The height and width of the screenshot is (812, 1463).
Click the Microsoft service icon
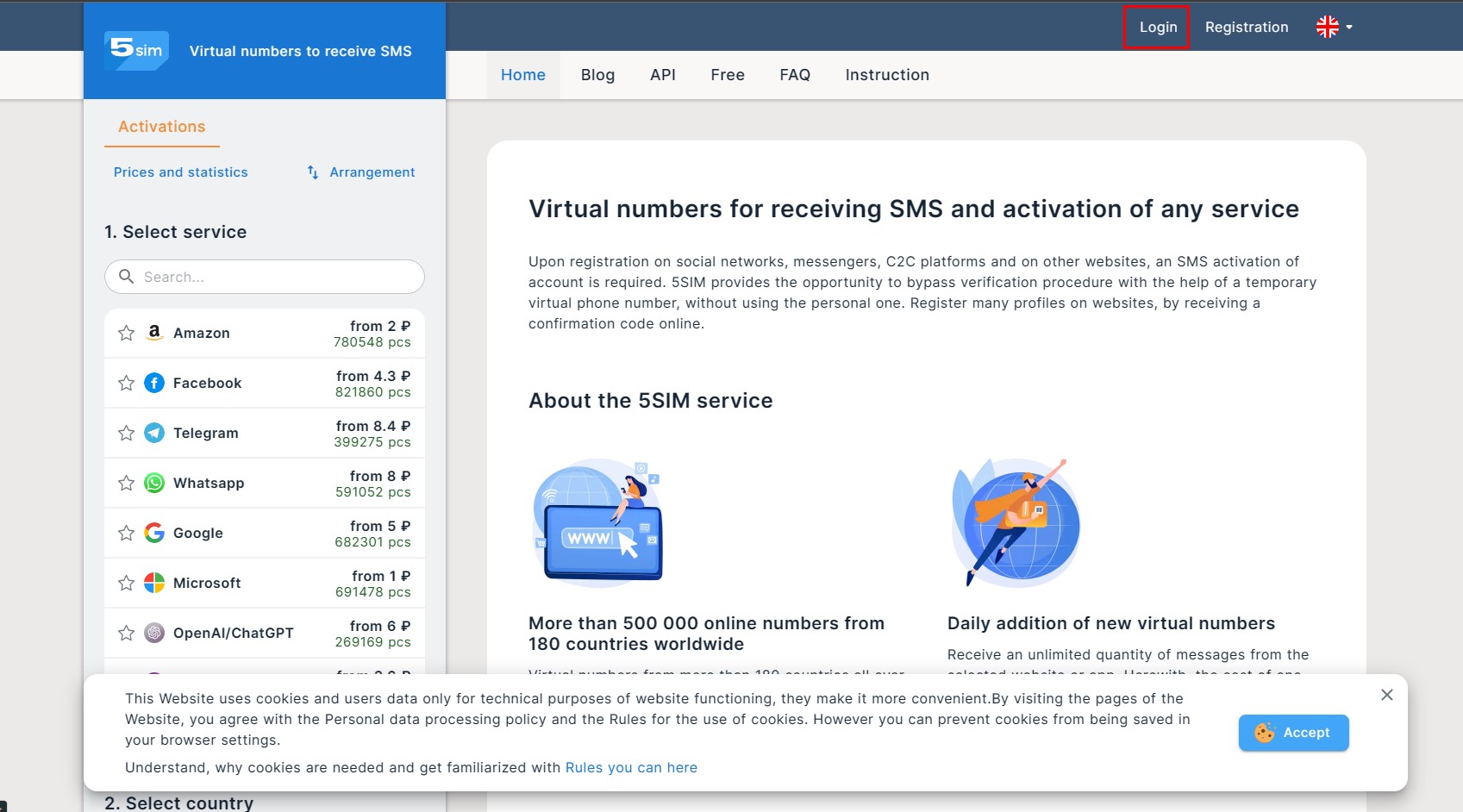[154, 583]
